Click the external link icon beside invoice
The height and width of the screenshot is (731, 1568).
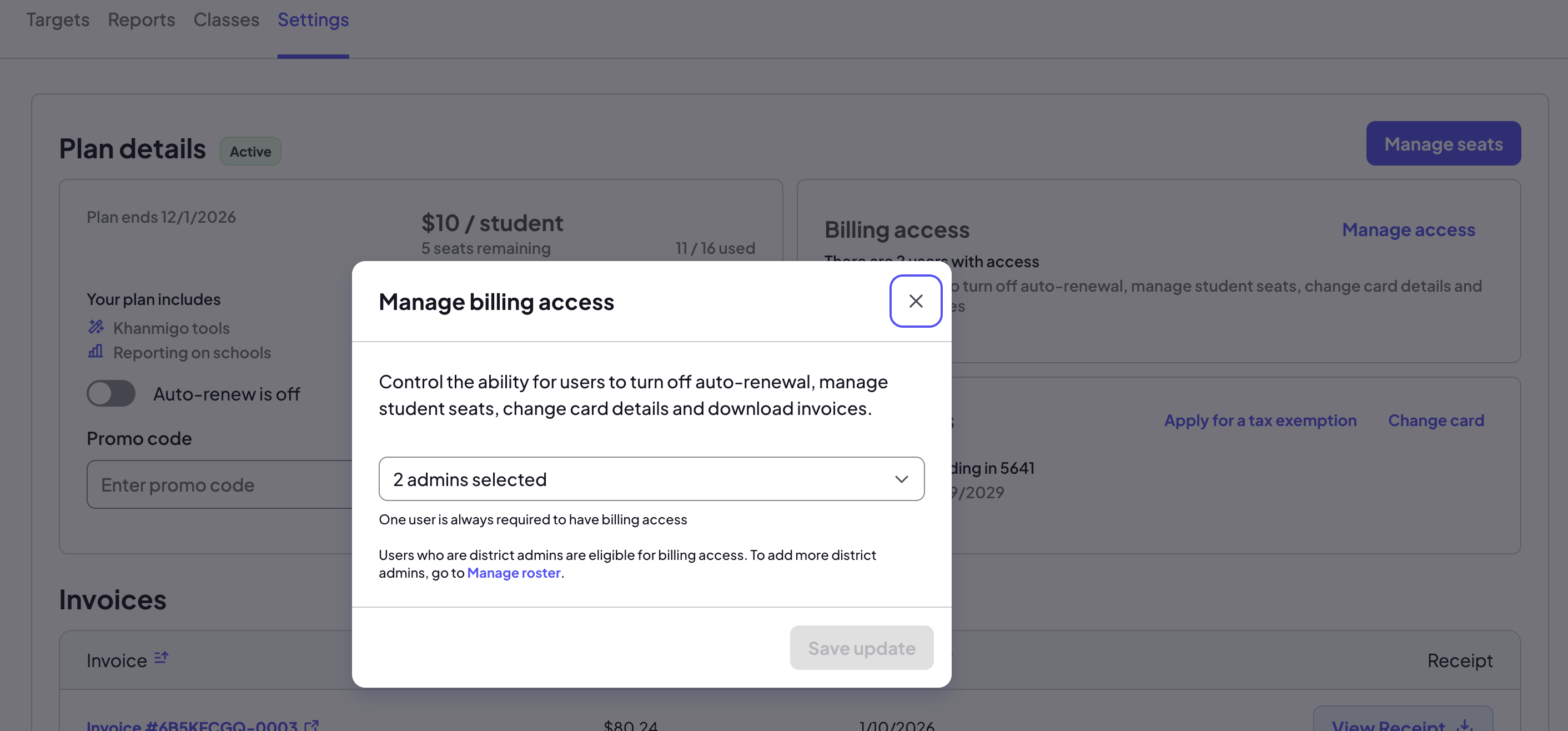pos(311,725)
